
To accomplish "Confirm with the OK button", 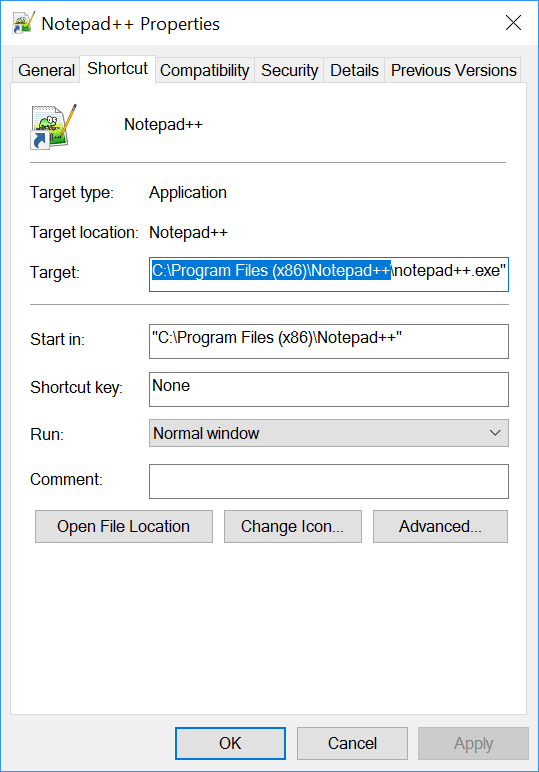I will (230, 743).
